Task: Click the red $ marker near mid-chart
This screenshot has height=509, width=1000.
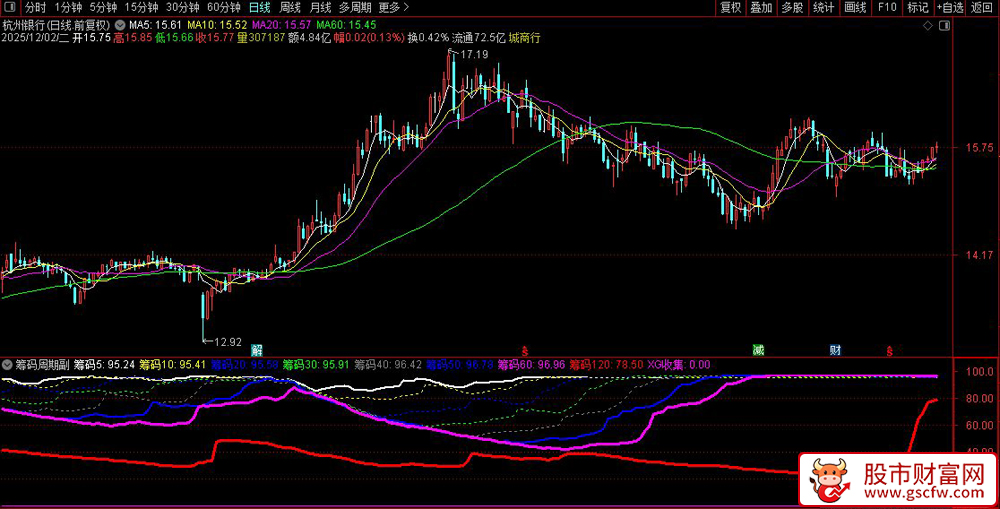Action: coord(511,351)
